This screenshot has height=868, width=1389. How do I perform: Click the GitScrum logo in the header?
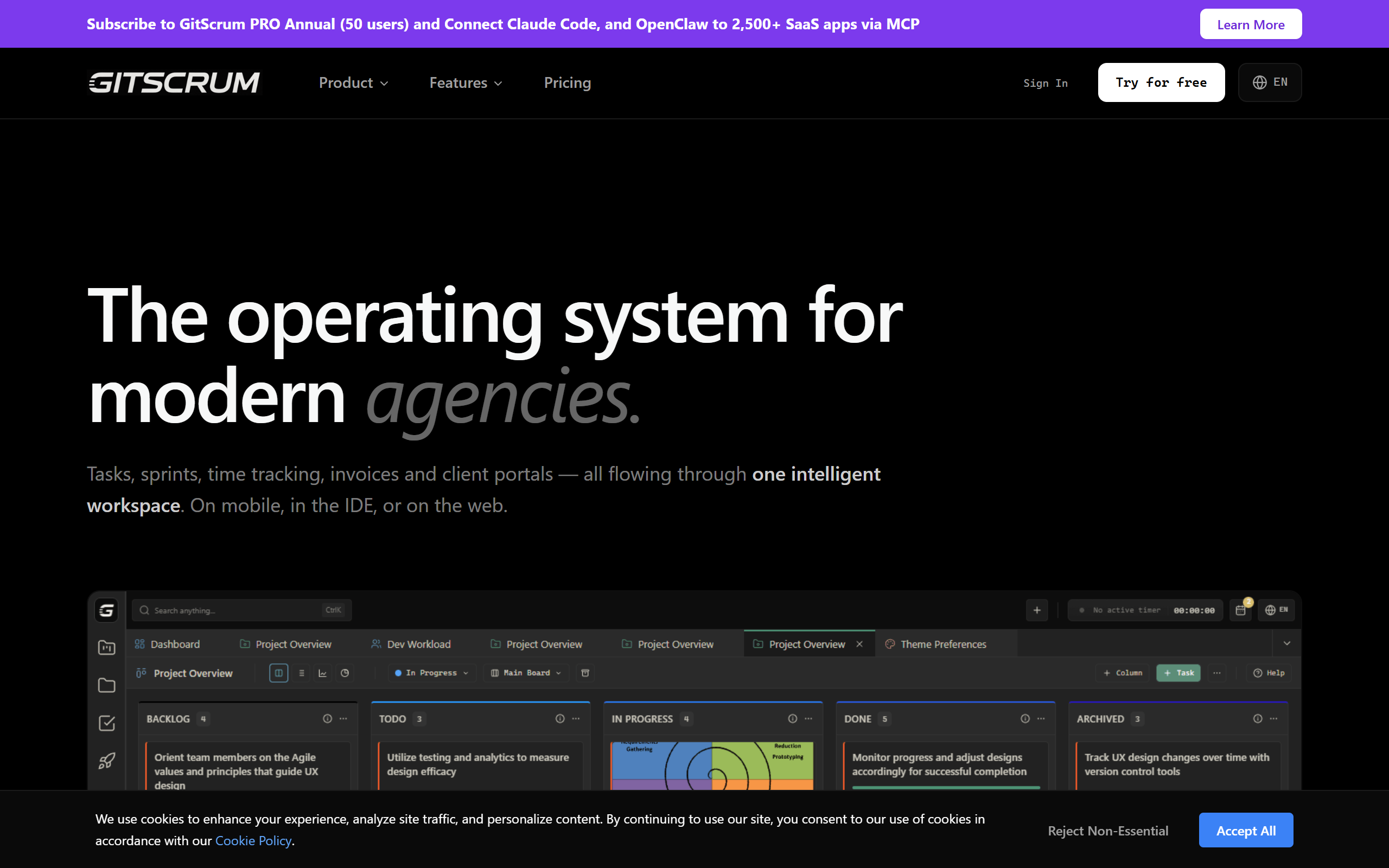coord(174,82)
